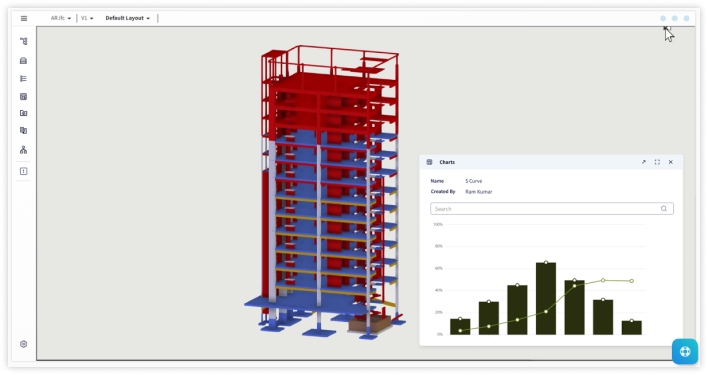Viewport: 708px width, 375px height.
Task: Open the V1 version dropdown
Action: pos(87,19)
